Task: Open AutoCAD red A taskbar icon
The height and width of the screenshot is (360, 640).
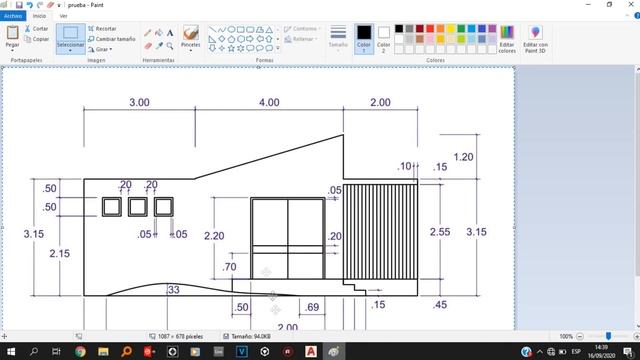Action: [311, 351]
